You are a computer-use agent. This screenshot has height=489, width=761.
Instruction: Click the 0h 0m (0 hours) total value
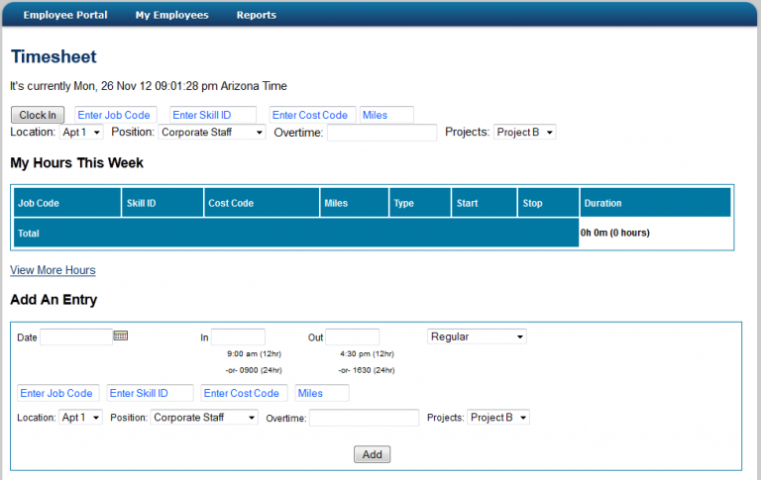pyautogui.click(x=615, y=233)
